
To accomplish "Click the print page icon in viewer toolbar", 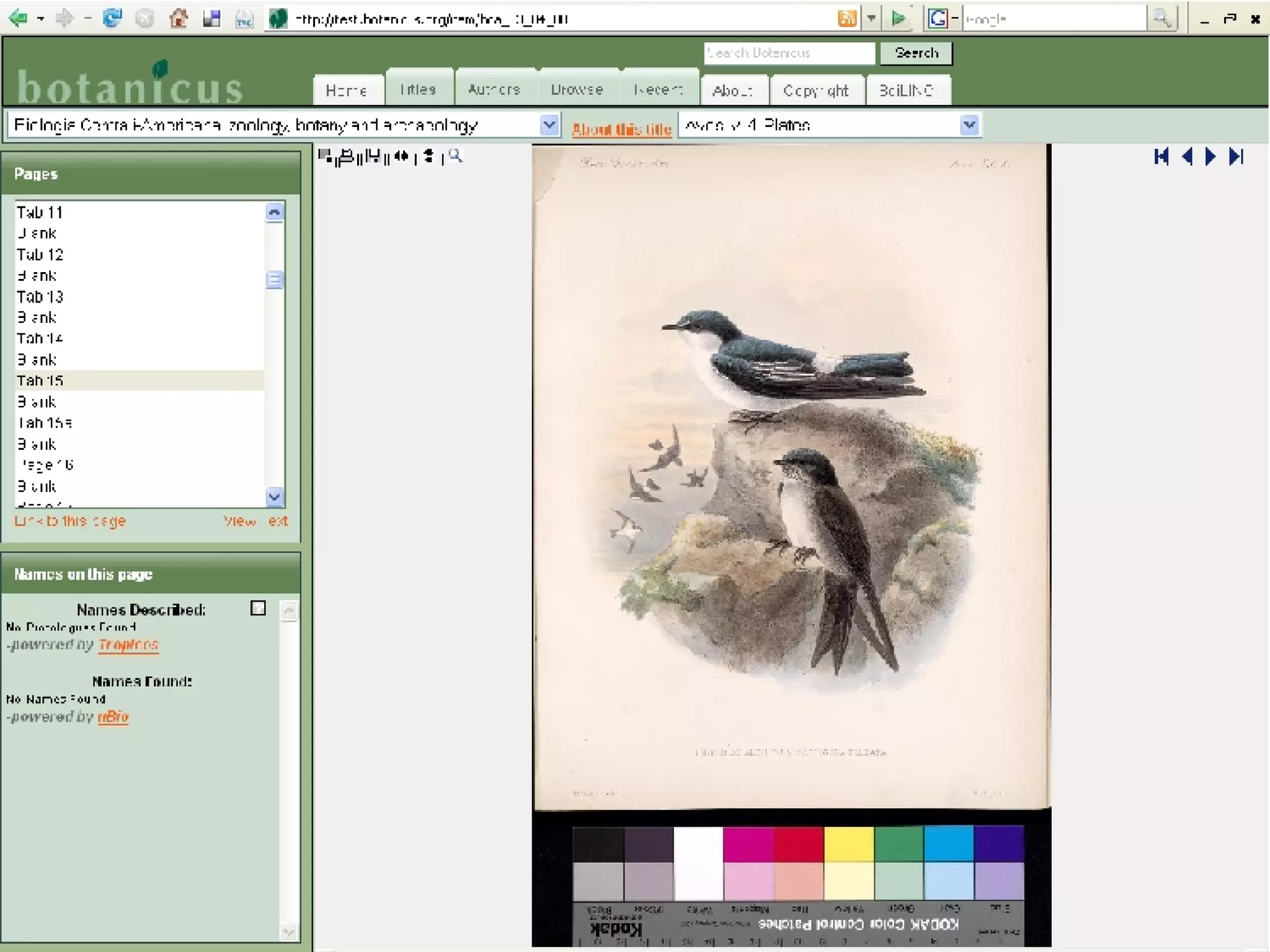I will pyautogui.click(x=347, y=156).
